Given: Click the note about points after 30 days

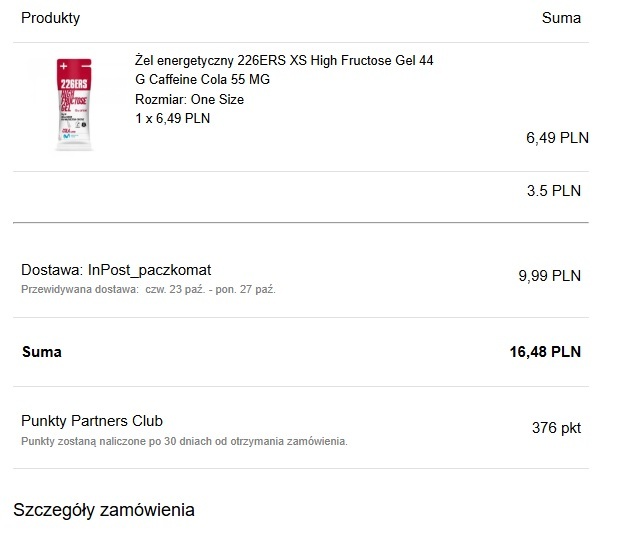Looking at the screenshot, I should [184, 441].
